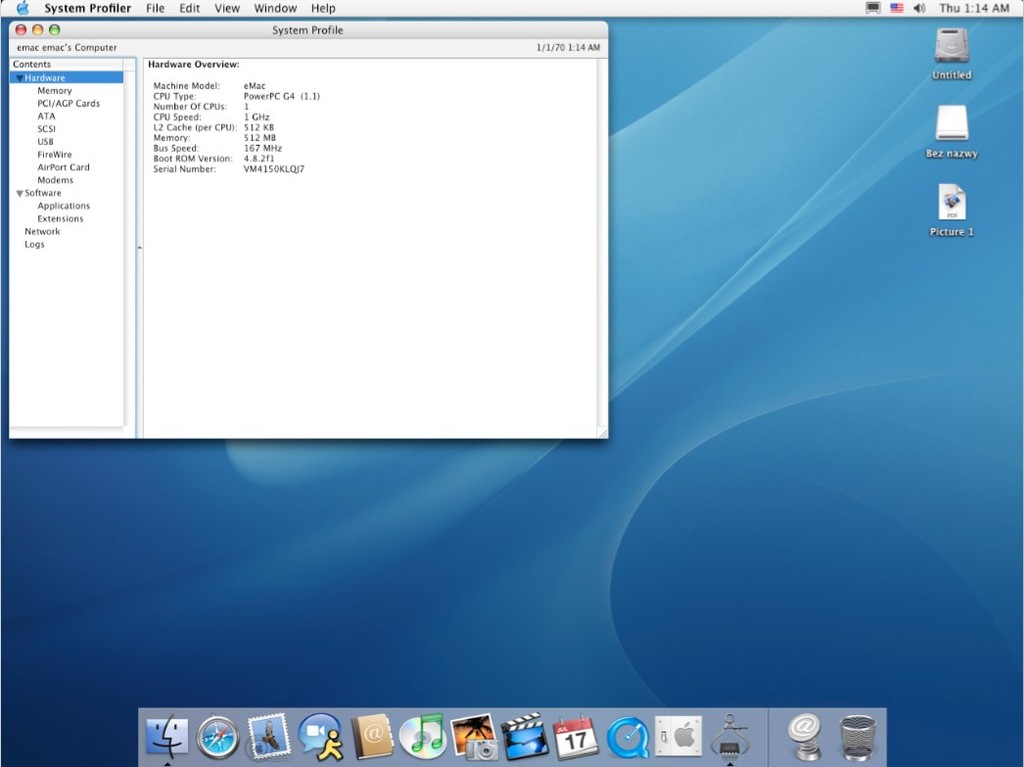This screenshot has width=1024, height=767.
Task: Select Network in the sidebar
Action: click(x=42, y=232)
